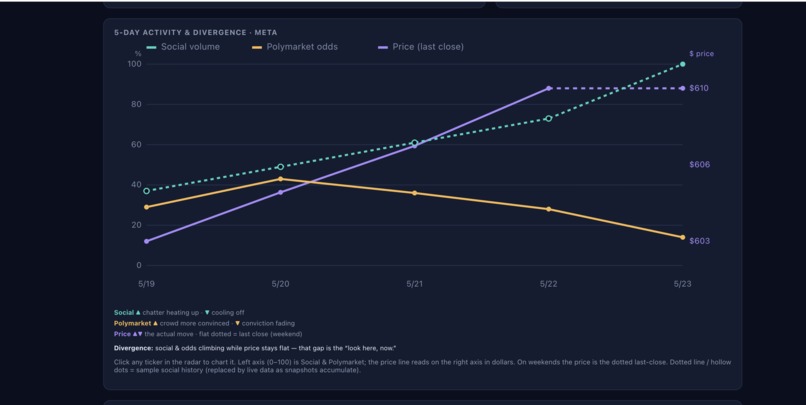Select the Polymarket odds peak at 5/20

pos(280,179)
